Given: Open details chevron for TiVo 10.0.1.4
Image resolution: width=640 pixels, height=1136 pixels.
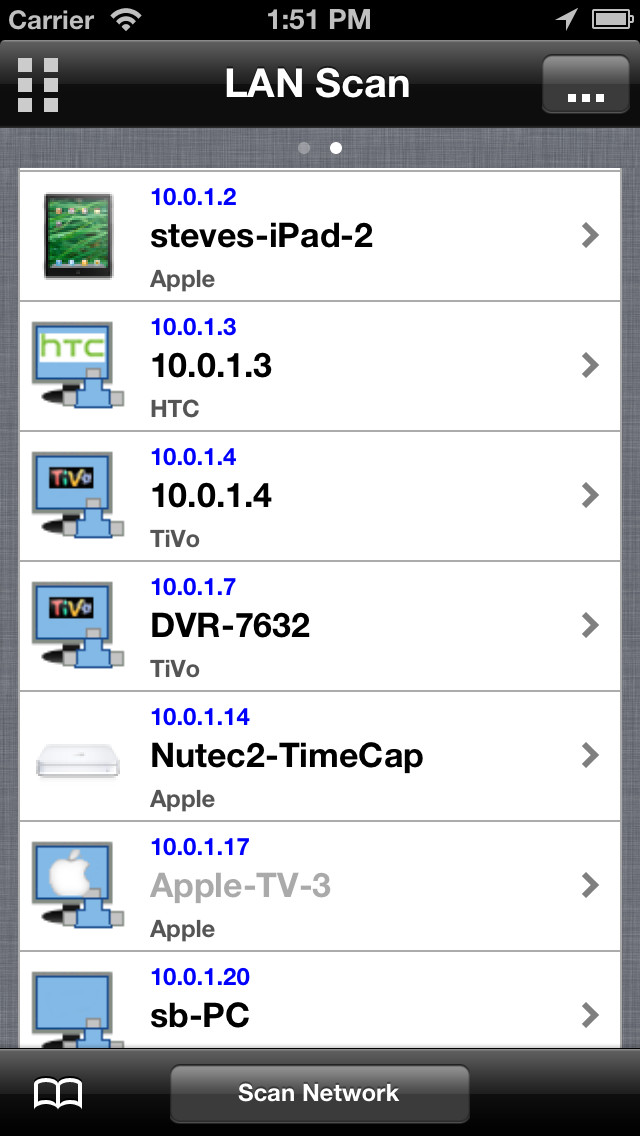Looking at the screenshot, I should pos(591,496).
